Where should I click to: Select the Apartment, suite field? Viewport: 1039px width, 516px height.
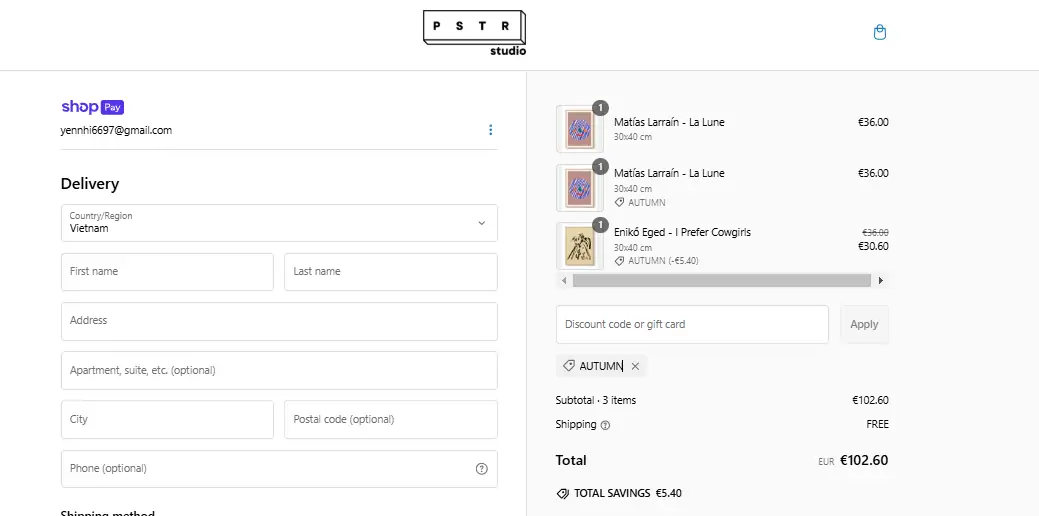[x=279, y=370]
